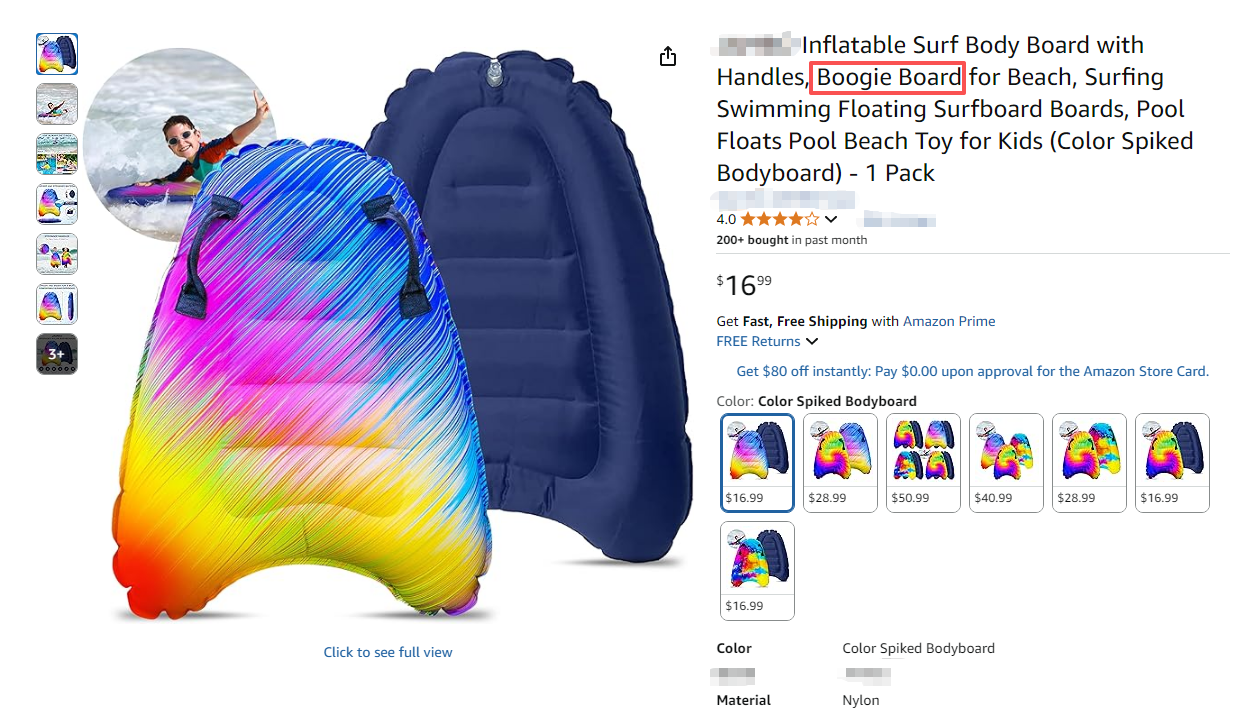Screen dimensions: 1233x714
Task: Select thumbnail of kid riding waves
Action: point(57,104)
